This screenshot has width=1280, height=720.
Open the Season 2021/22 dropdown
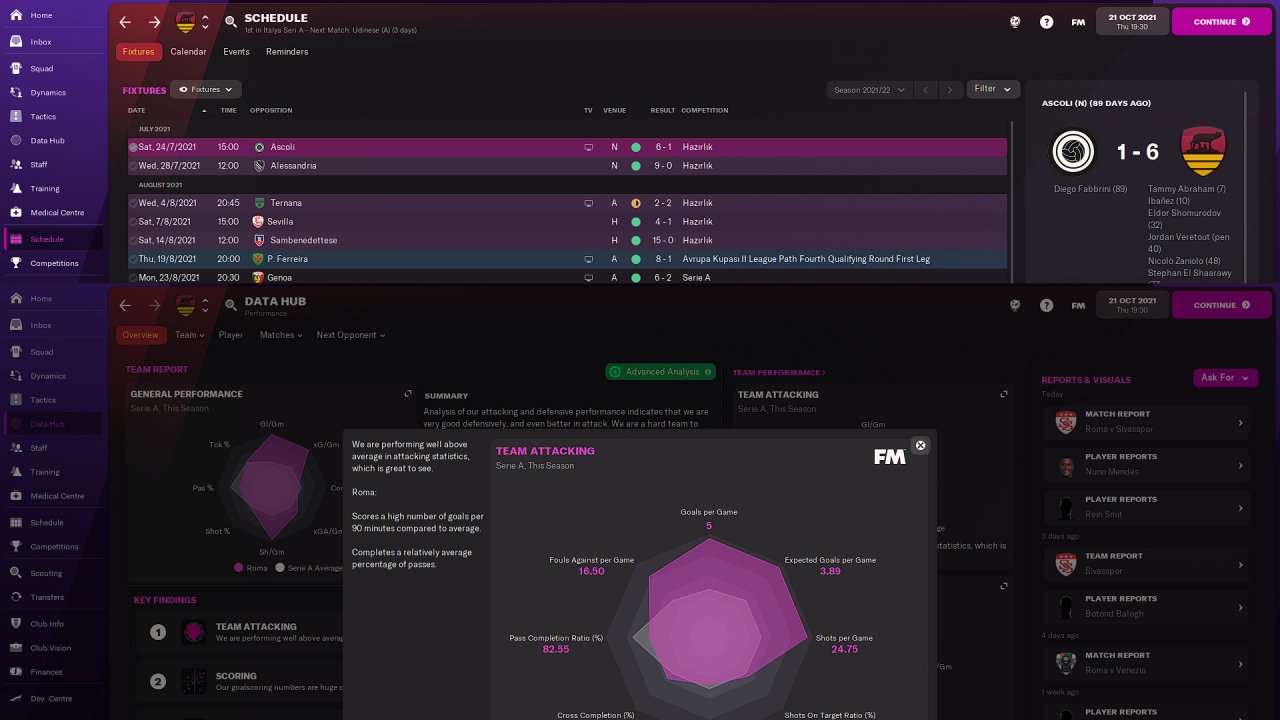tap(870, 89)
